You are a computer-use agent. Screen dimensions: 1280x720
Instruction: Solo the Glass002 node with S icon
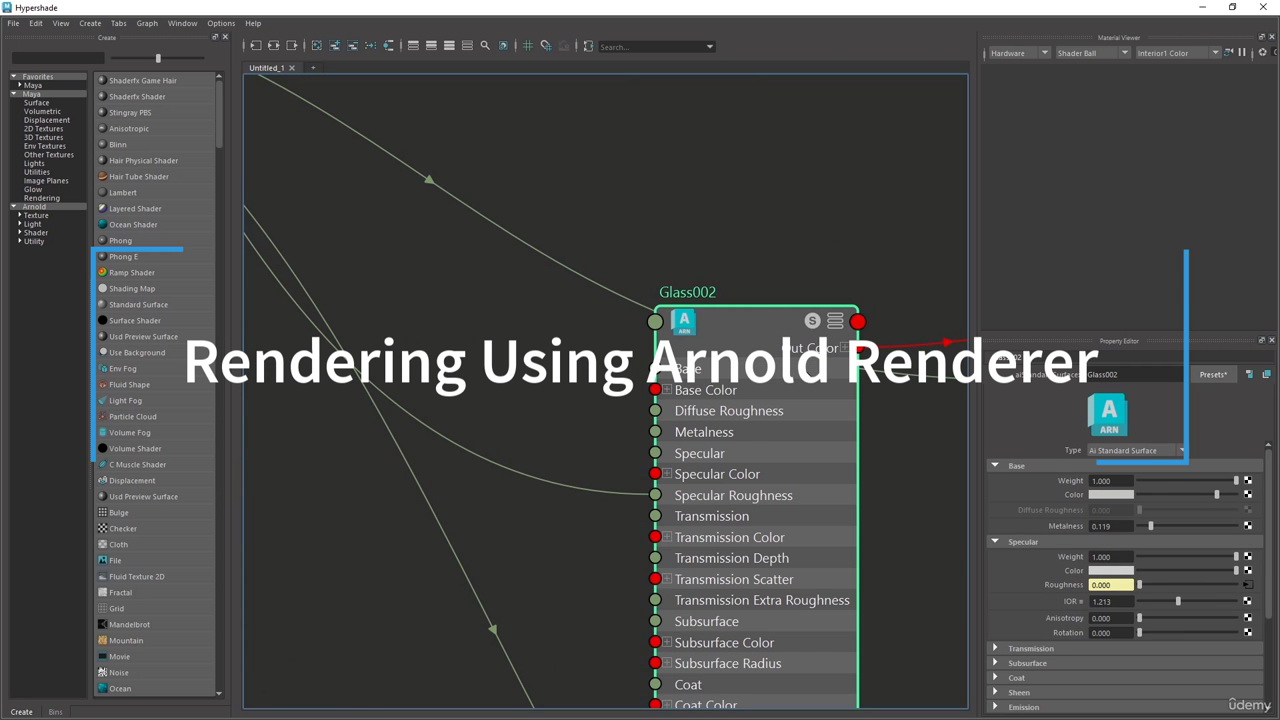tap(812, 321)
